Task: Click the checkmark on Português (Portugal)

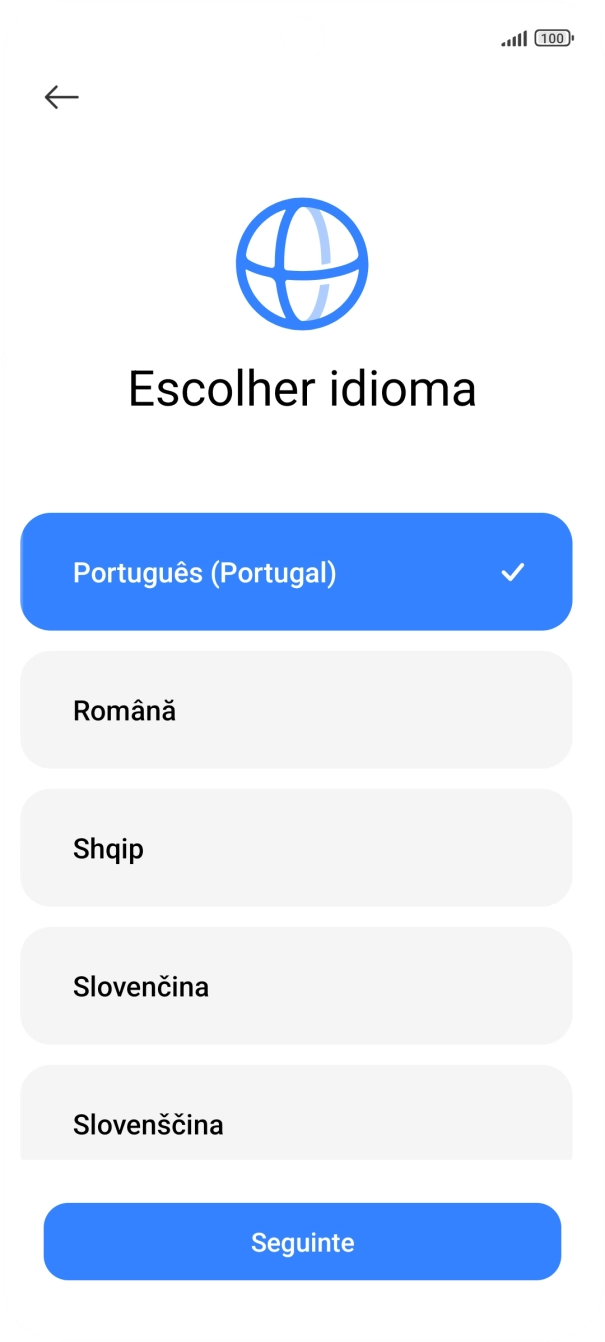Action: point(515,571)
